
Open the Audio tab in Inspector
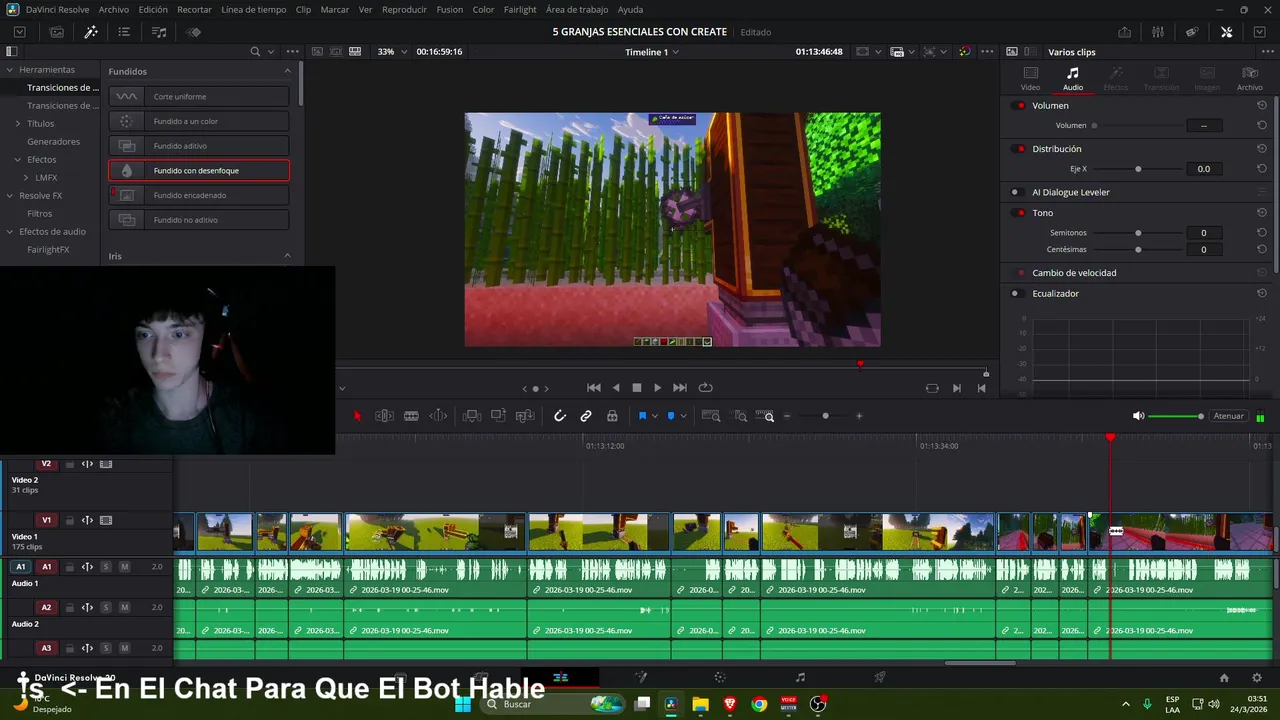coord(1073,79)
